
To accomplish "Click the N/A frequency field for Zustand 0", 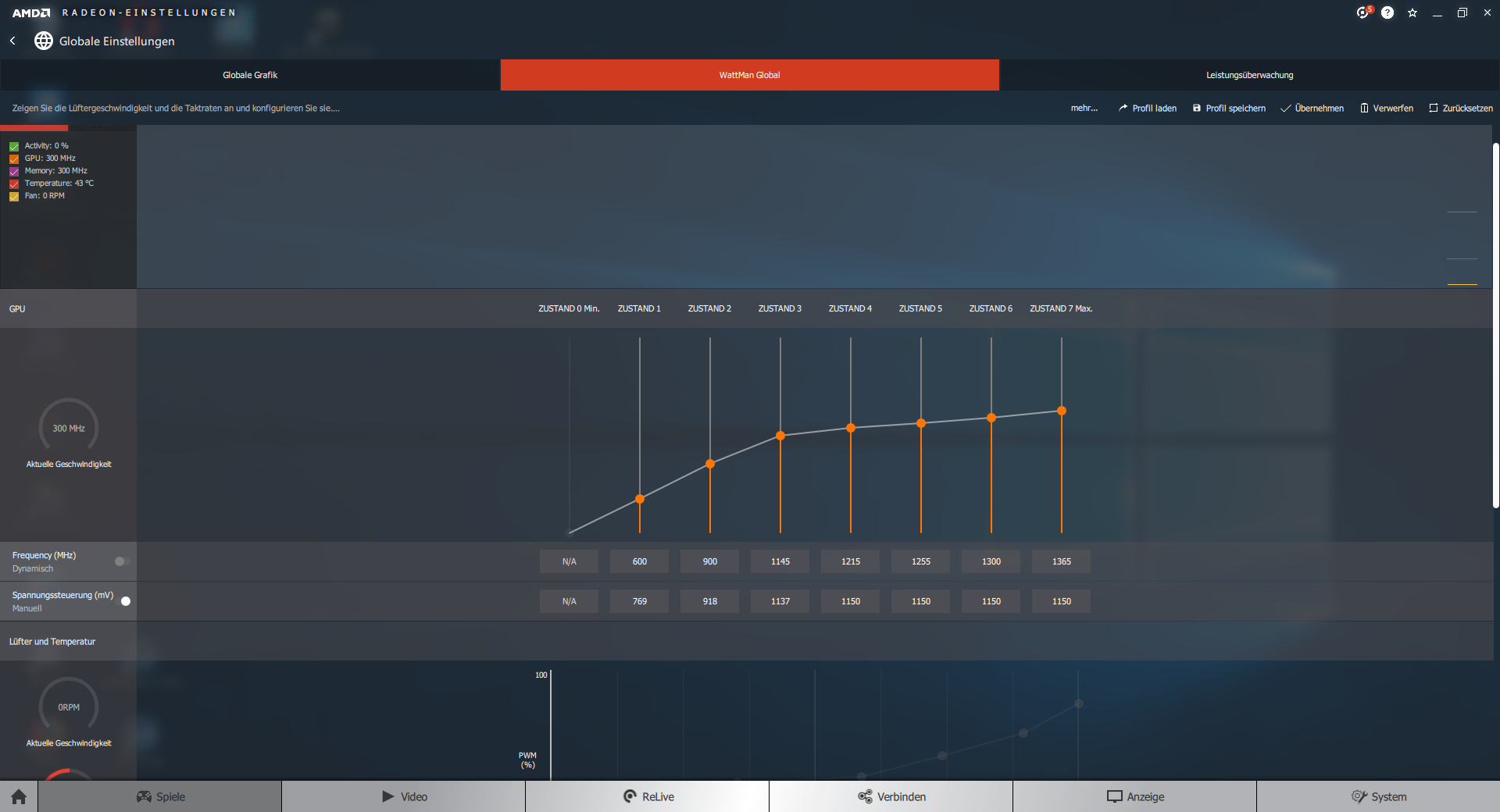I will click(570, 561).
